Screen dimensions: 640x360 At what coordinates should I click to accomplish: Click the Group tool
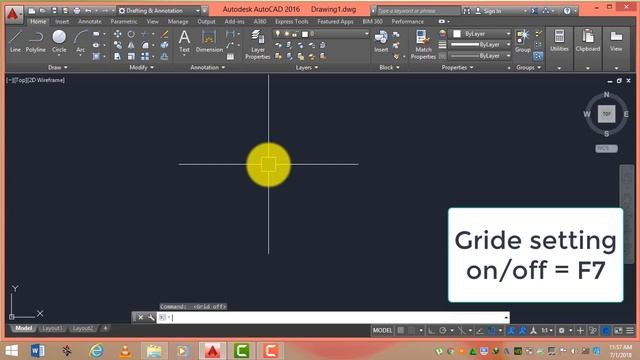(522, 41)
